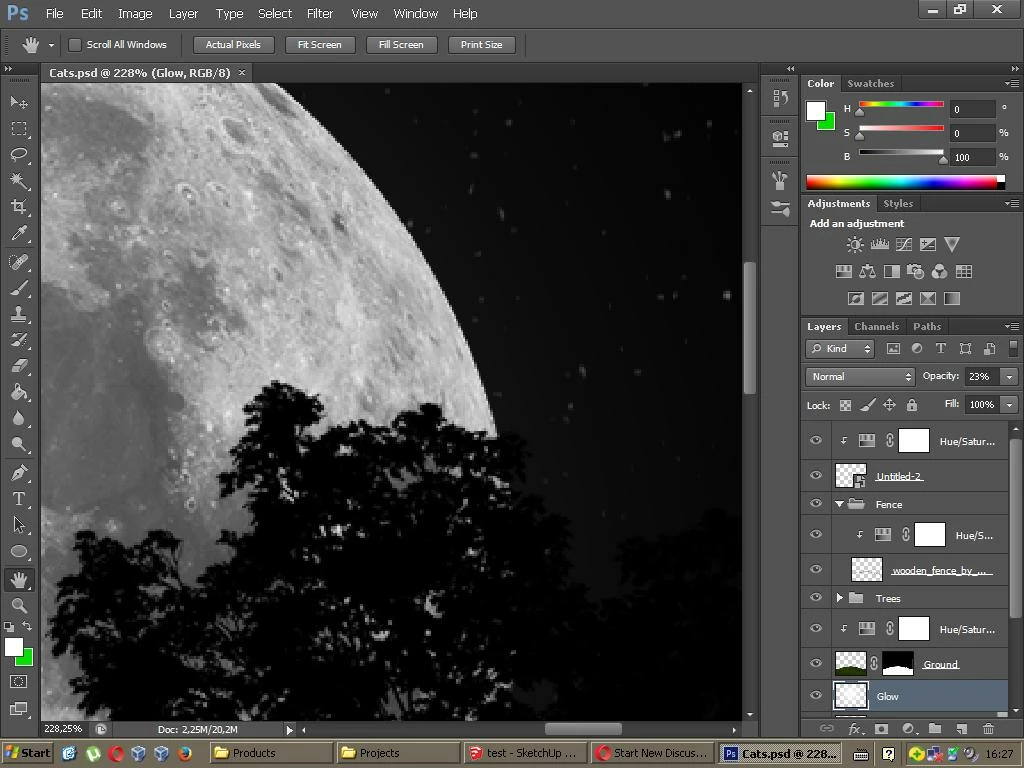Screen dimensions: 1024x768
Task: Select the Move tool
Action: (x=19, y=103)
